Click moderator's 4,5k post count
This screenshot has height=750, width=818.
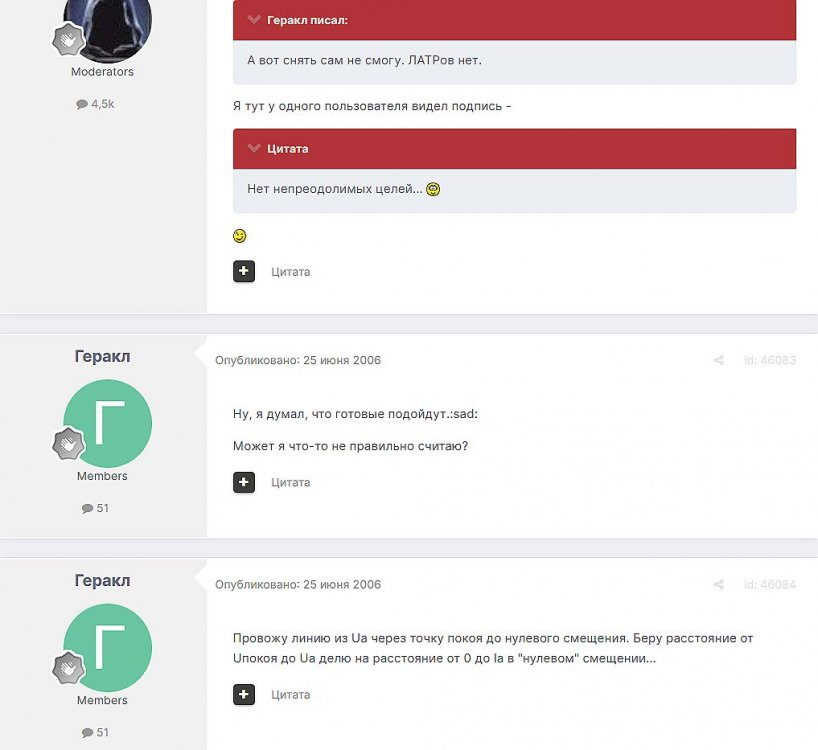(x=95, y=104)
